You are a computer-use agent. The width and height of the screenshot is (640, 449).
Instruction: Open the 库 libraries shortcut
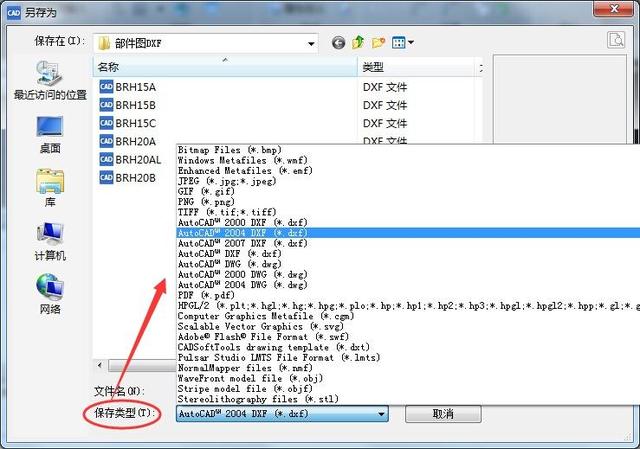[x=50, y=188]
